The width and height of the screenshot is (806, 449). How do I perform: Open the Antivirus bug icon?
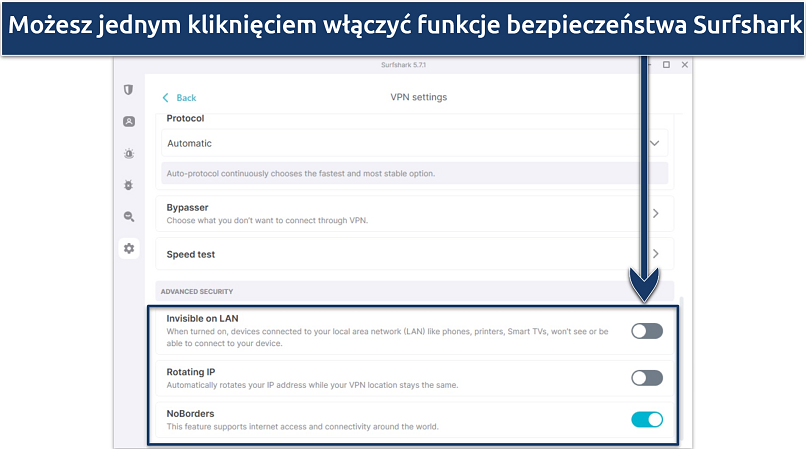[x=128, y=185]
